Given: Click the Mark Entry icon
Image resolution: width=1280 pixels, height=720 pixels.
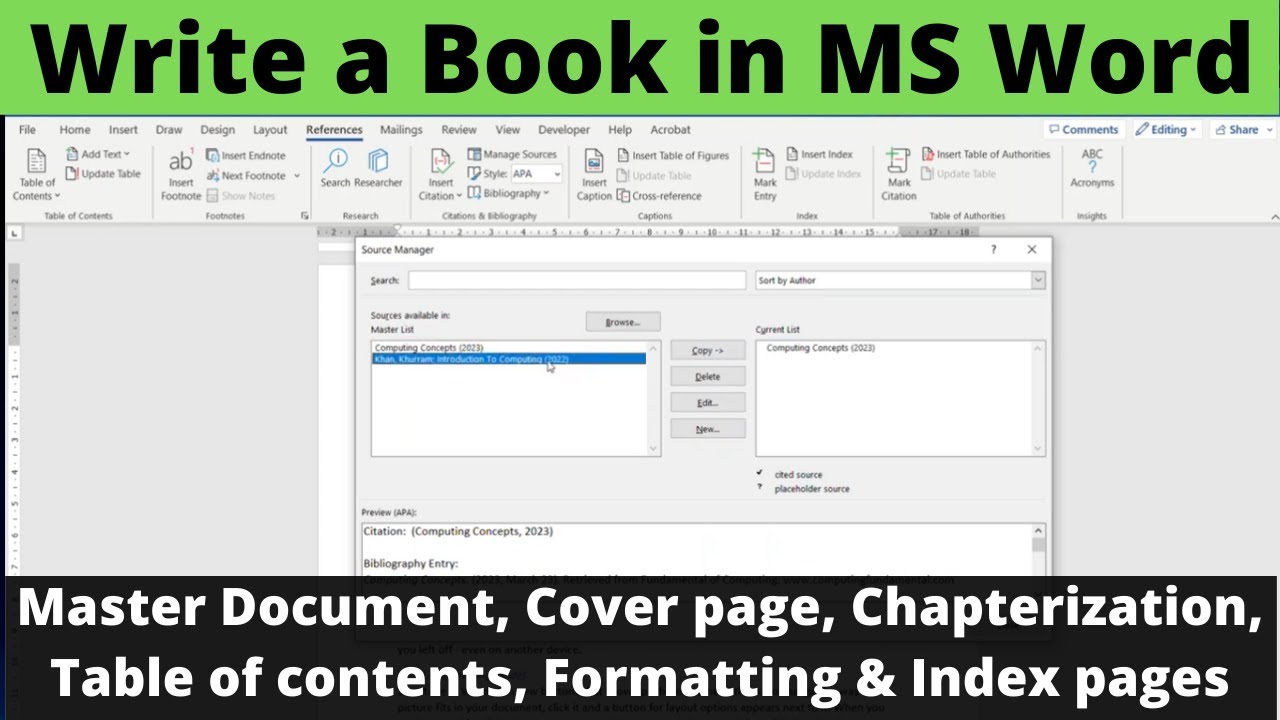Looking at the screenshot, I should pyautogui.click(x=764, y=172).
